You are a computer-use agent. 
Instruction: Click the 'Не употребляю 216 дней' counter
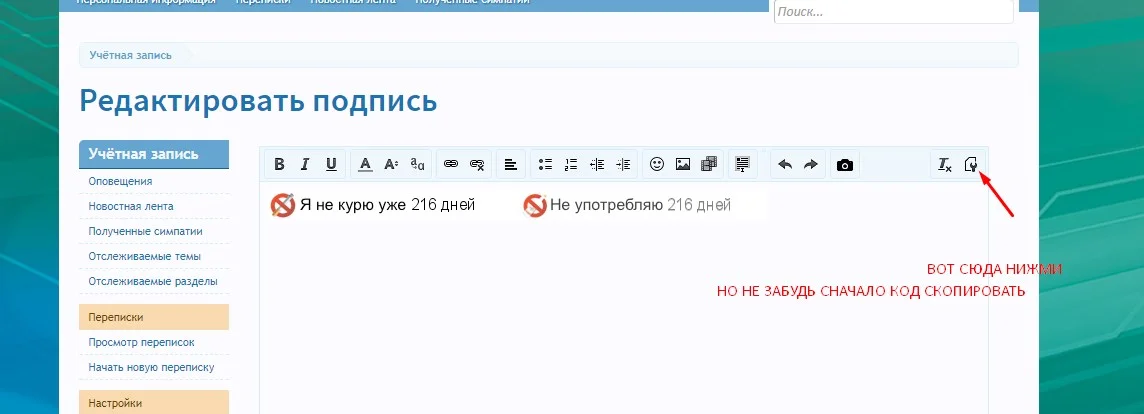click(627, 205)
